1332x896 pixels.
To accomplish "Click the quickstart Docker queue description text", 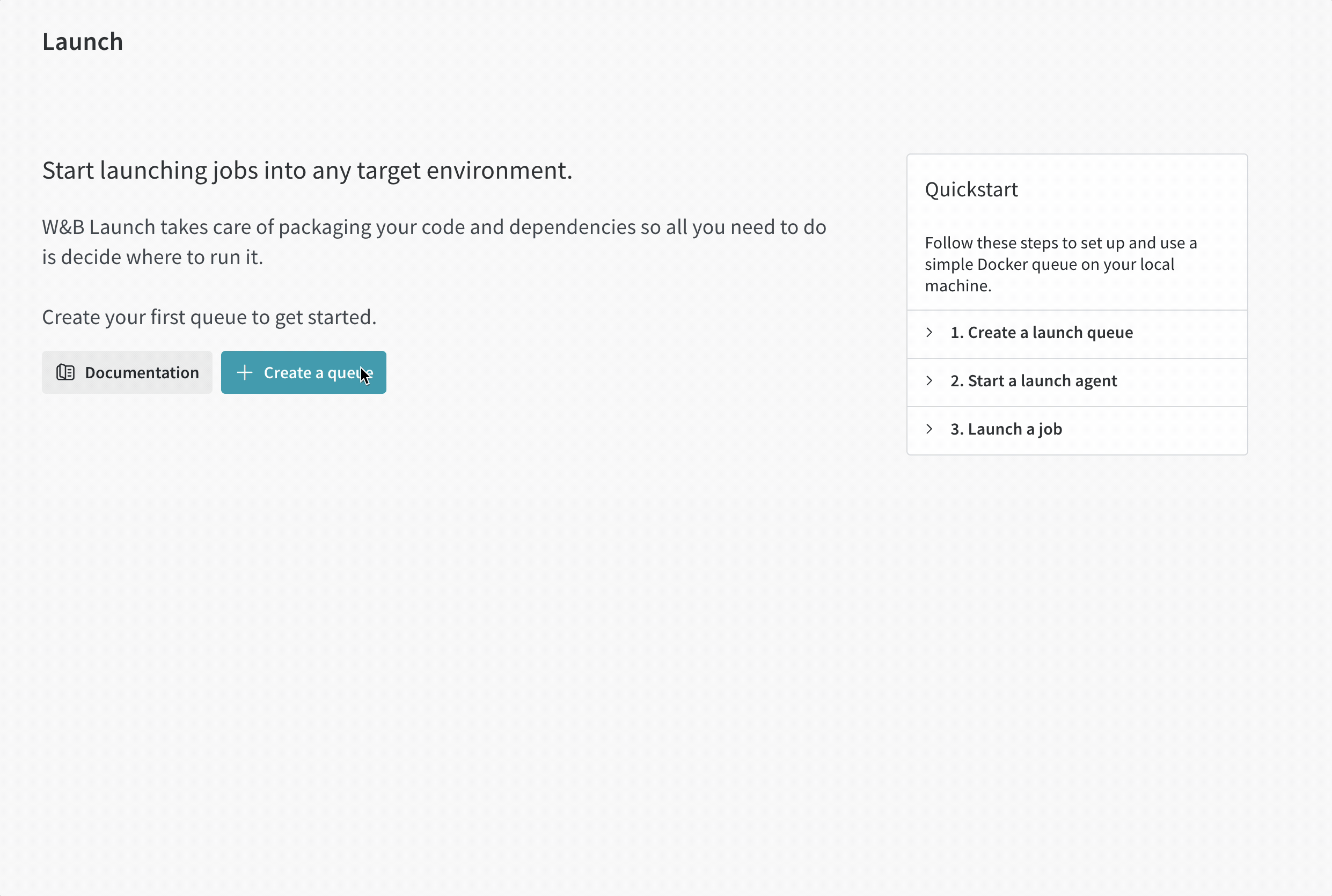I will click(x=1061, y=263).
